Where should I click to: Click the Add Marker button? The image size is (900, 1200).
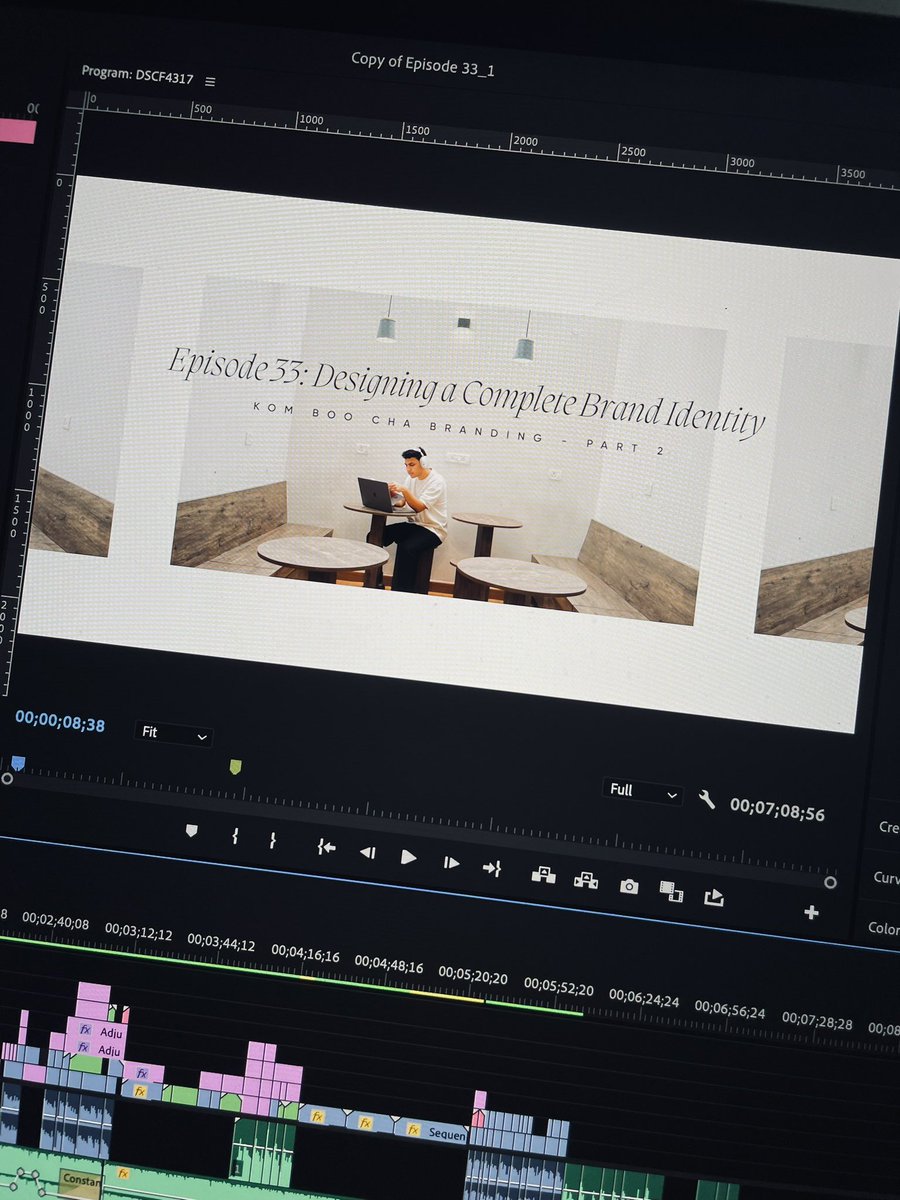coord(193,831)
